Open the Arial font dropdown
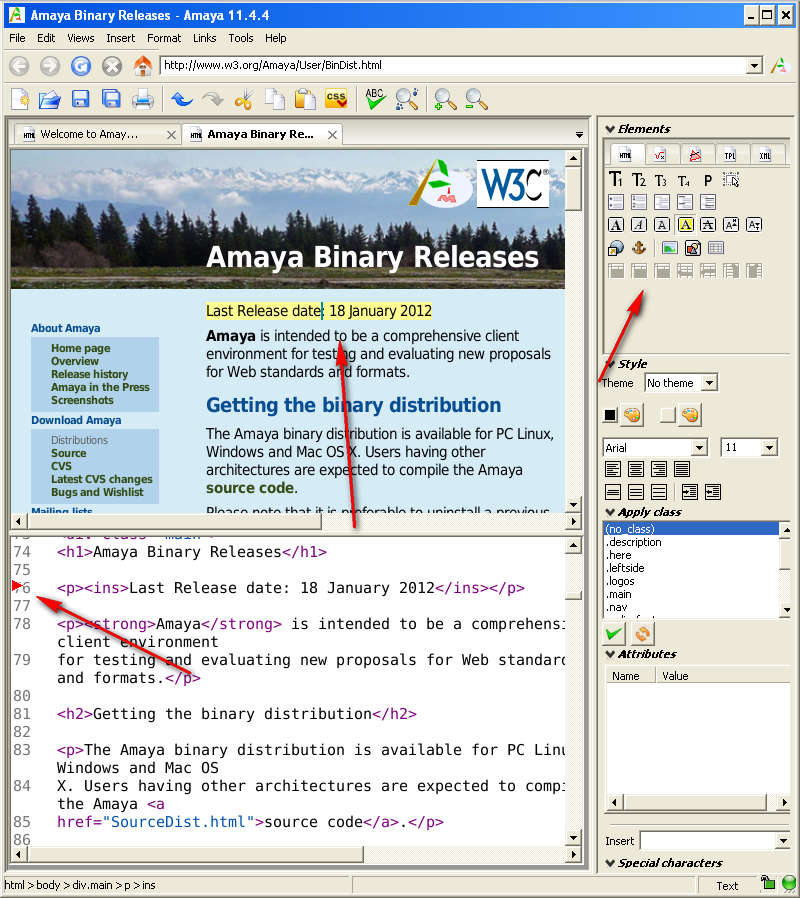800x898 pixels. [x=655, y=448]
